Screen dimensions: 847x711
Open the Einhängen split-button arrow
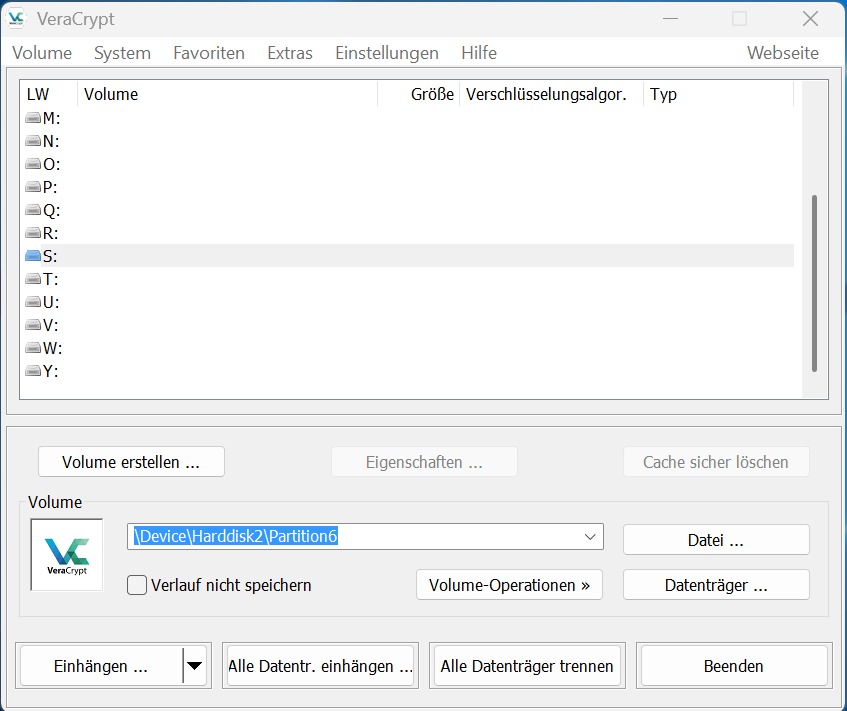point(194,666)
